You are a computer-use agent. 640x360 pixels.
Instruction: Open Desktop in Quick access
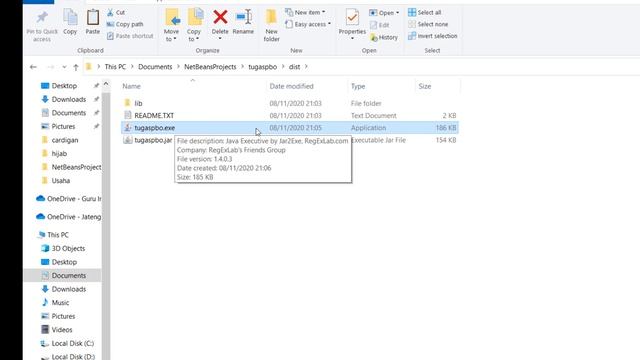pos(64,86)
